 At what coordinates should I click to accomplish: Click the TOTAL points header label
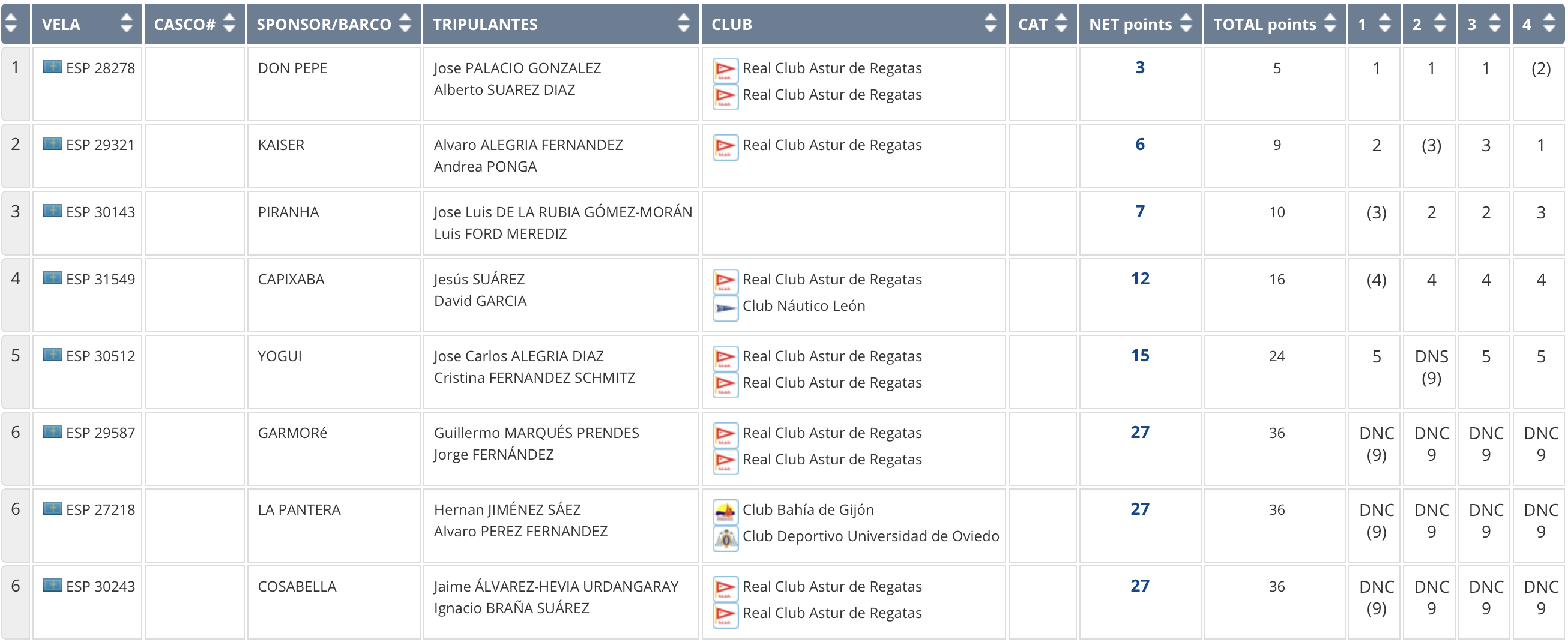[1265, 25]
